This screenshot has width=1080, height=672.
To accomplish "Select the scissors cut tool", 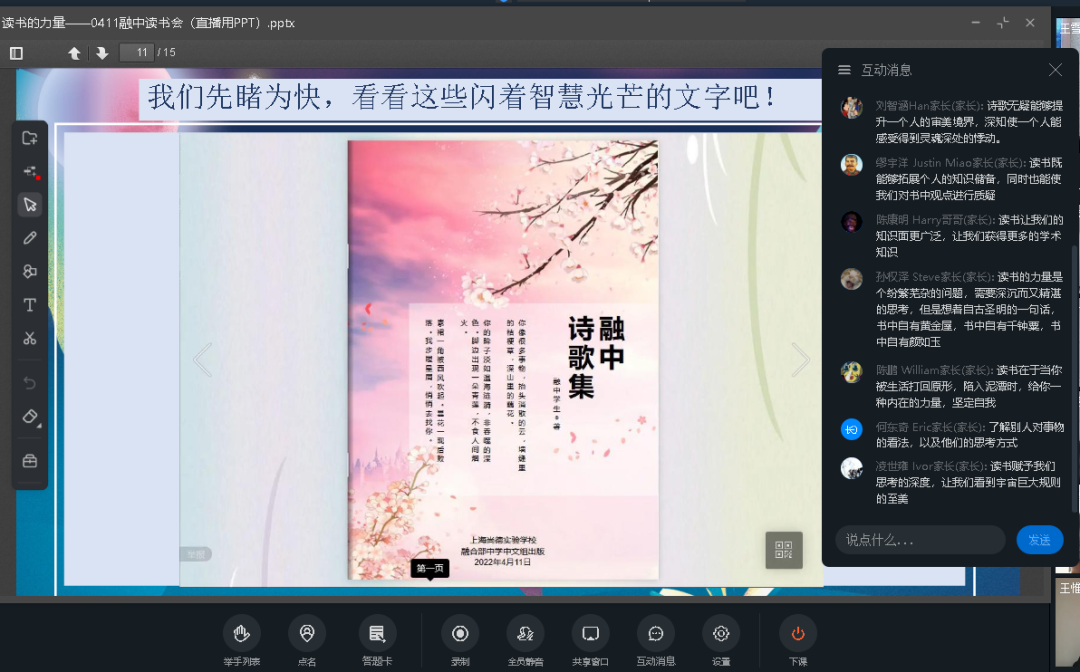I will (30, 338).
